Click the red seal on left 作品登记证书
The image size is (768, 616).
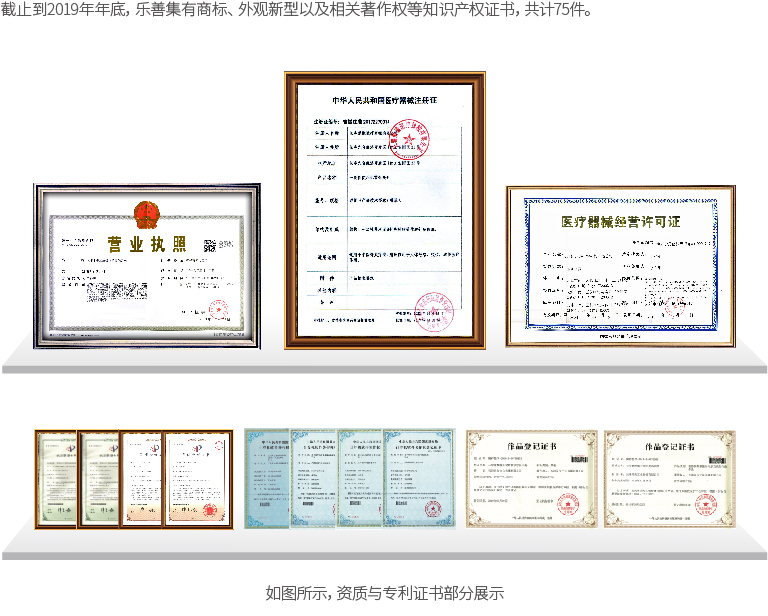point(568,505)
